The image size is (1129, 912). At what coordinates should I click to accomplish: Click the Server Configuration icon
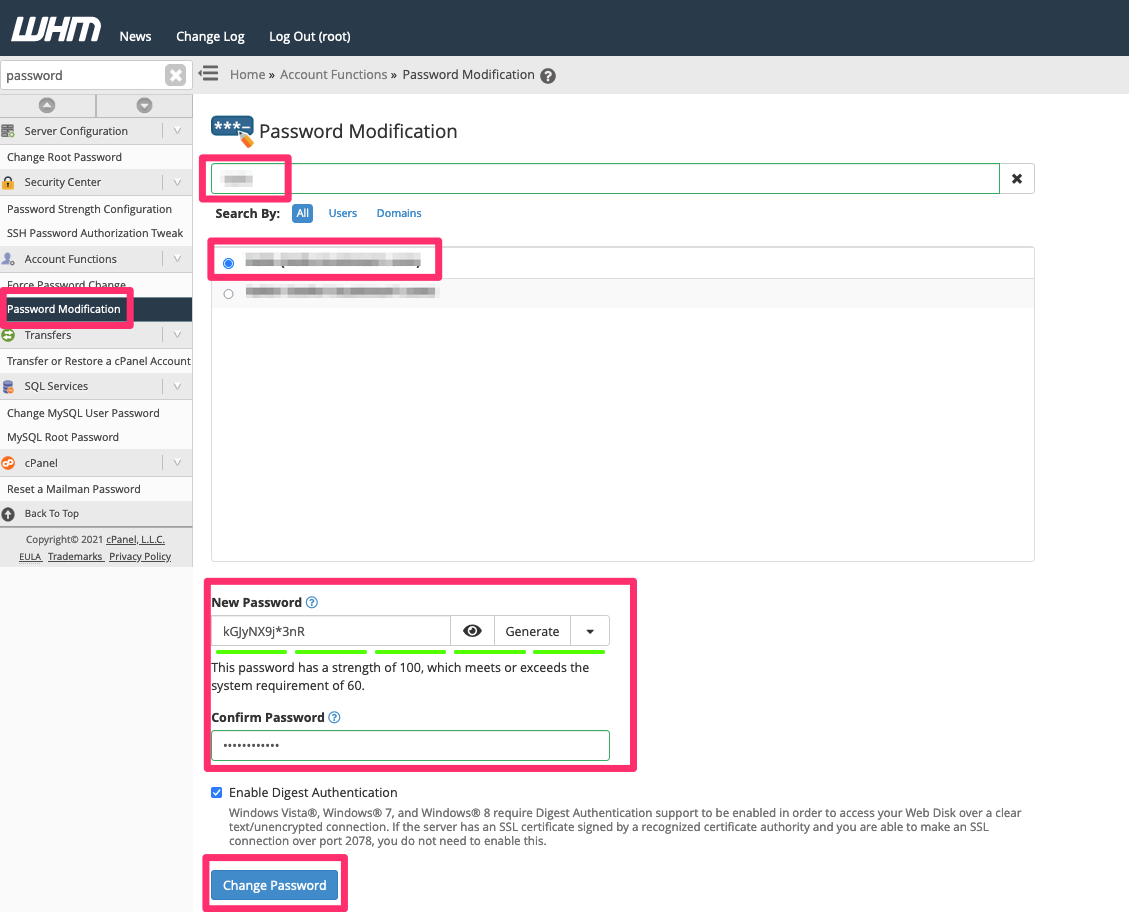point(8,131)
